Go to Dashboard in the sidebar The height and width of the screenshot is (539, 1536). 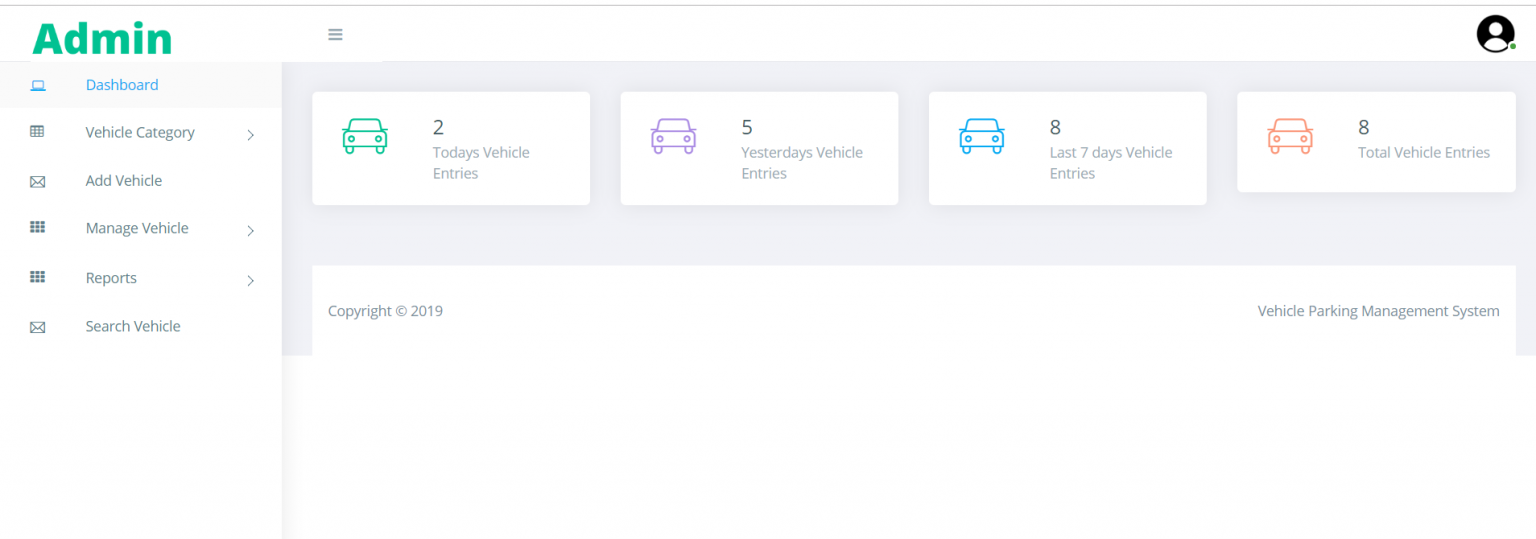tap(122, 85)
